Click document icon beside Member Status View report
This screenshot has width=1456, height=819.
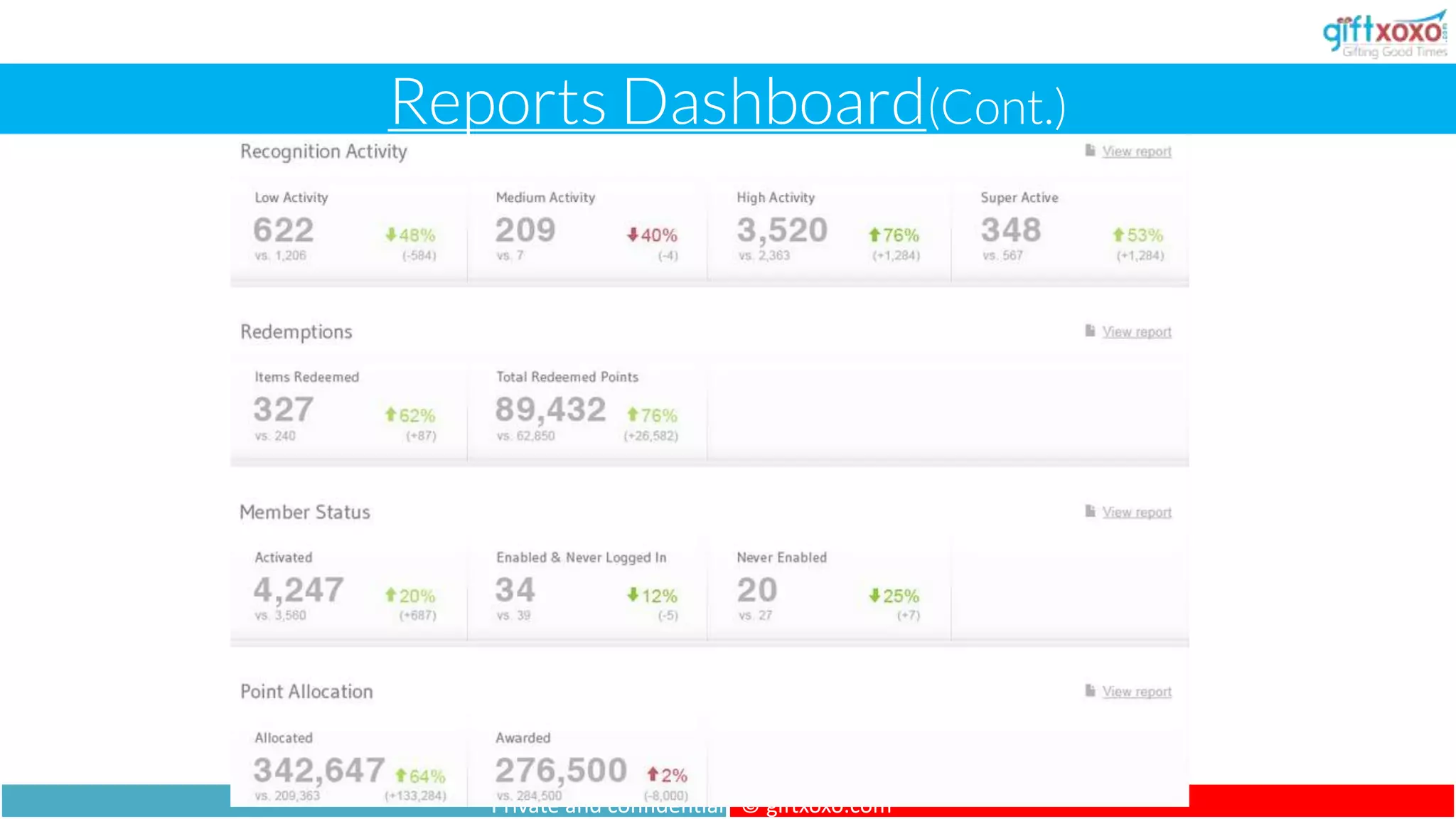coord(1090,511)
